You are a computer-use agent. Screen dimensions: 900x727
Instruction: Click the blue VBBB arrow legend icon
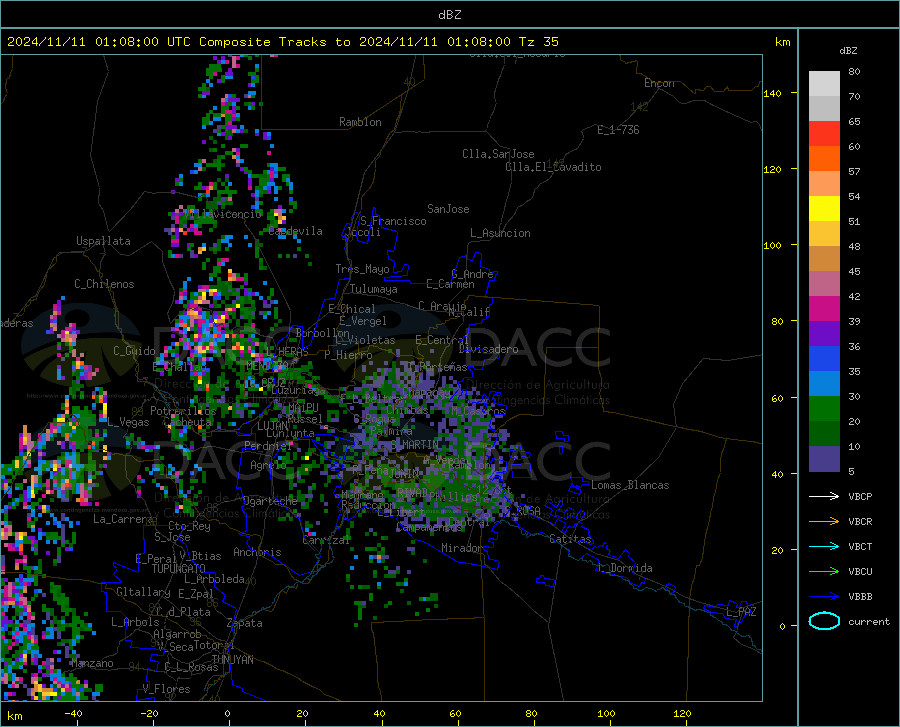824,597
